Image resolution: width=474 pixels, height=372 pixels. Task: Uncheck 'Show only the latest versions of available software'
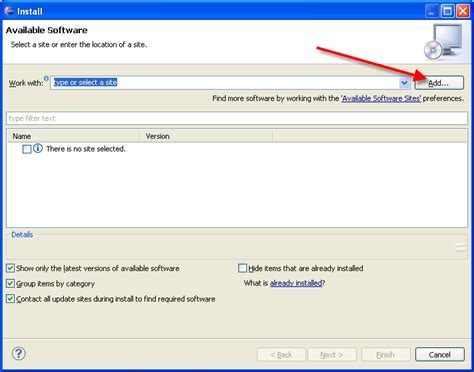[10, 268]
